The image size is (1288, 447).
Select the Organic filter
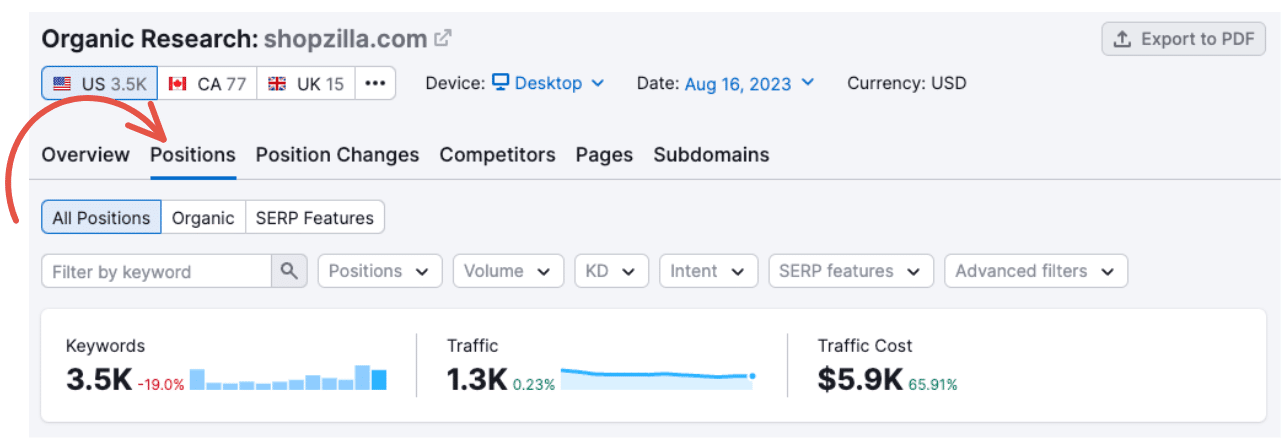203,217
